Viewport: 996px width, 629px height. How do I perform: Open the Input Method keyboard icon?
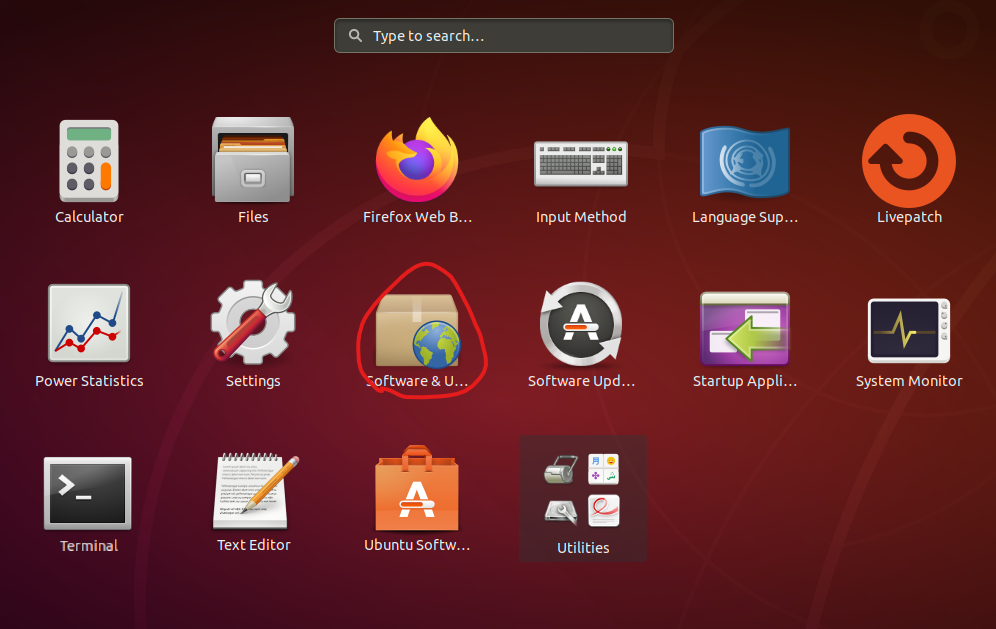click(581, 164)
